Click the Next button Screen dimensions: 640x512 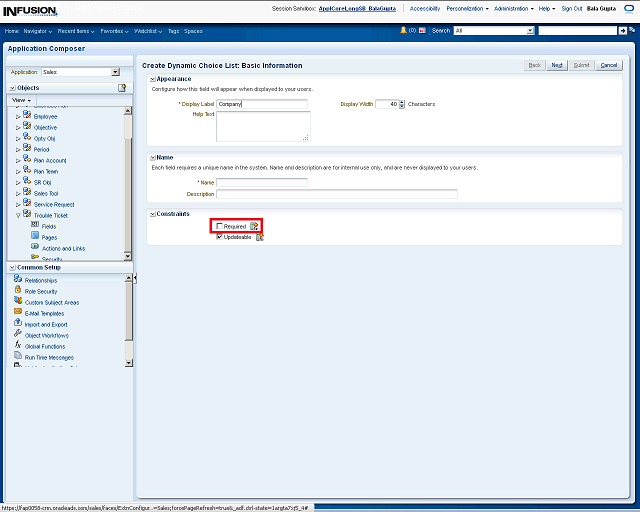point(557,65)
